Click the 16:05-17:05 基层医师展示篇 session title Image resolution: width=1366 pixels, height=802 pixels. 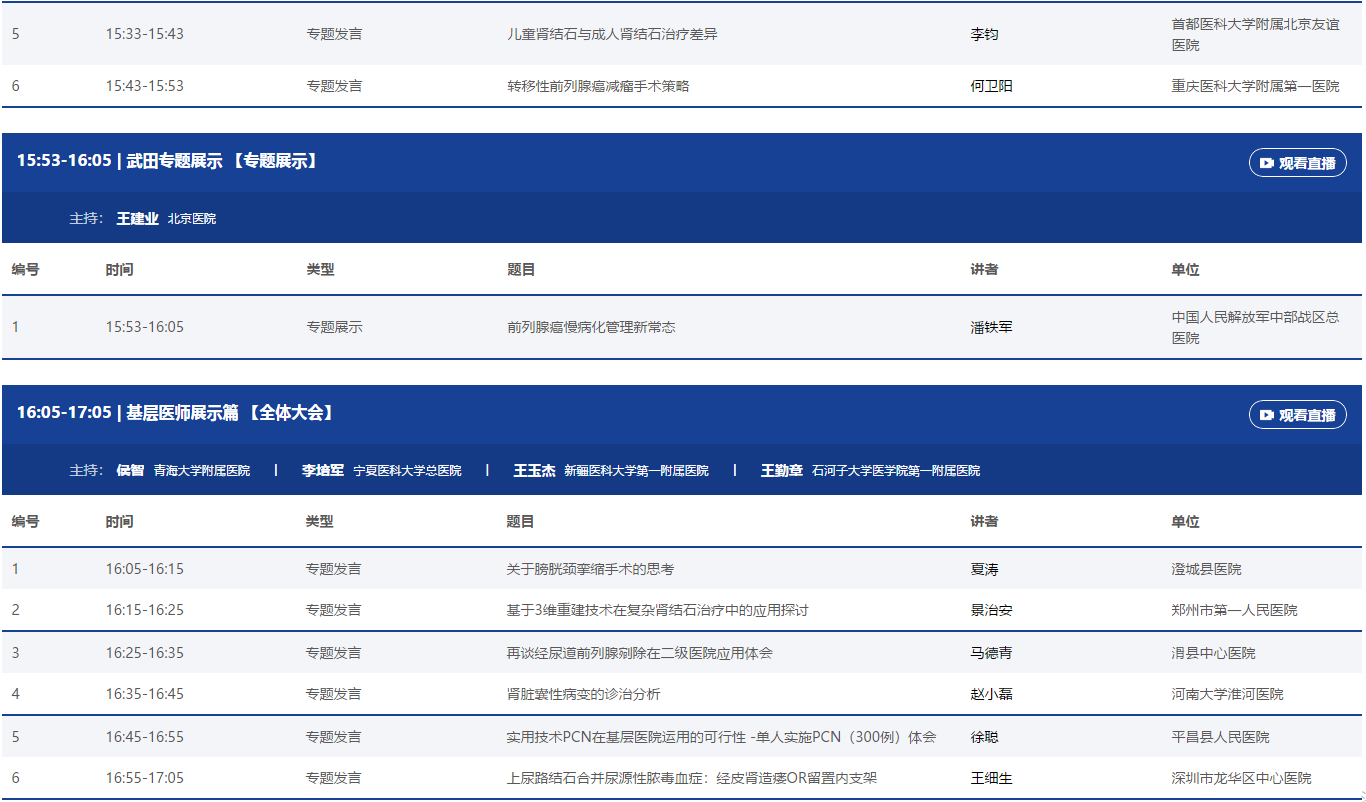point(175,413)
